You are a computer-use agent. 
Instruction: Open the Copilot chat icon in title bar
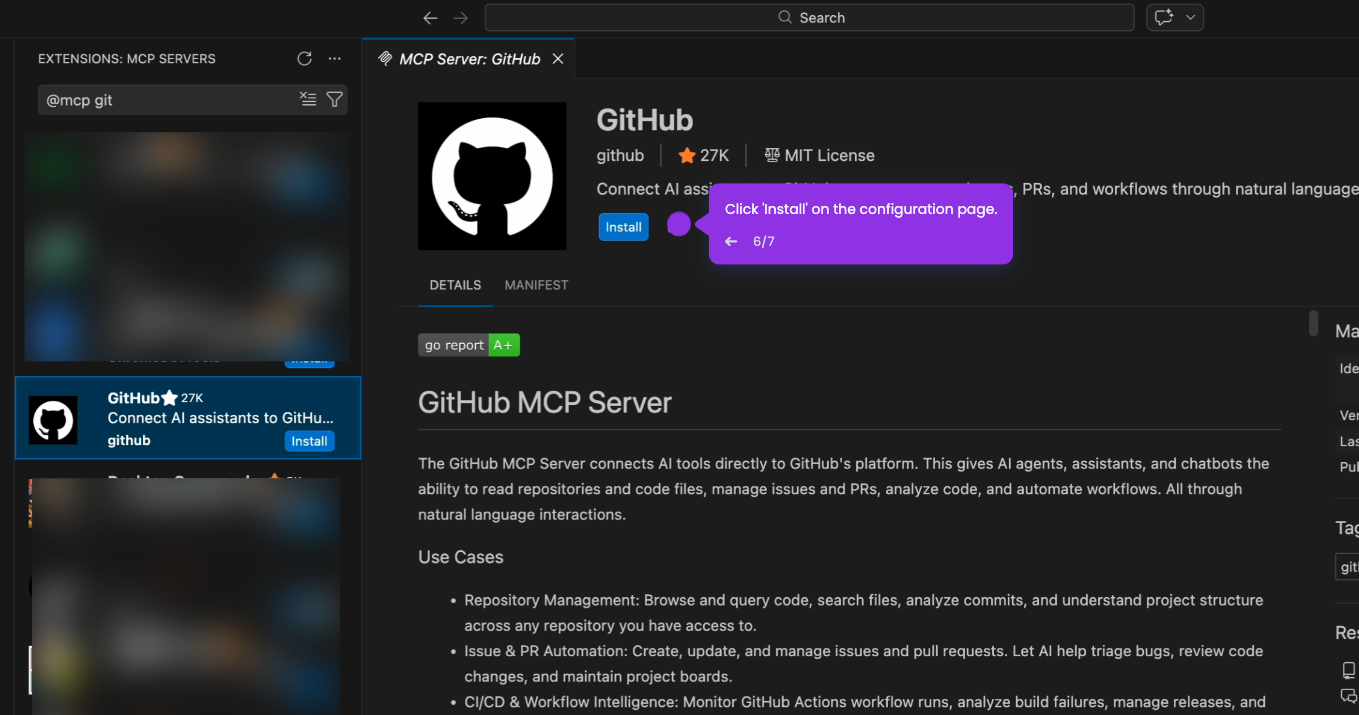pyautogui.click(x=1164, y=18)
